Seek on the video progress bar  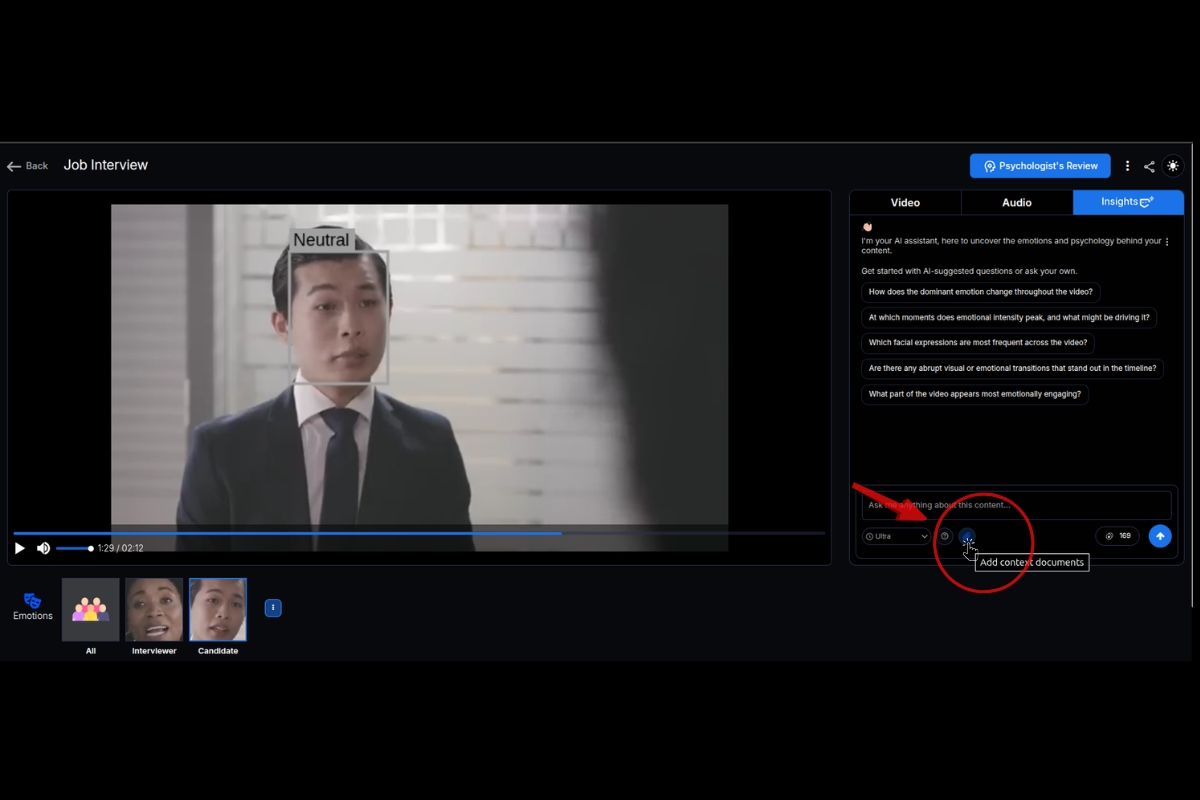point(419,533)
